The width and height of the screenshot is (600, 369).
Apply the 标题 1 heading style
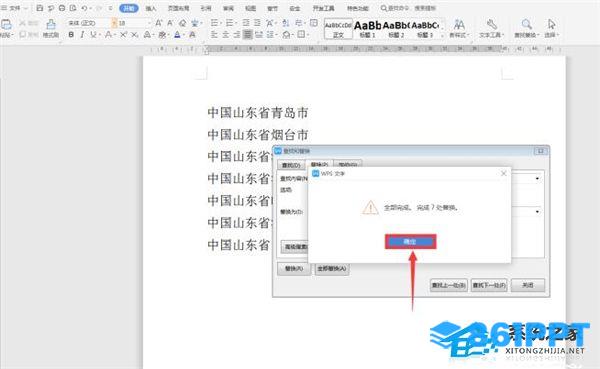[367, 28]
